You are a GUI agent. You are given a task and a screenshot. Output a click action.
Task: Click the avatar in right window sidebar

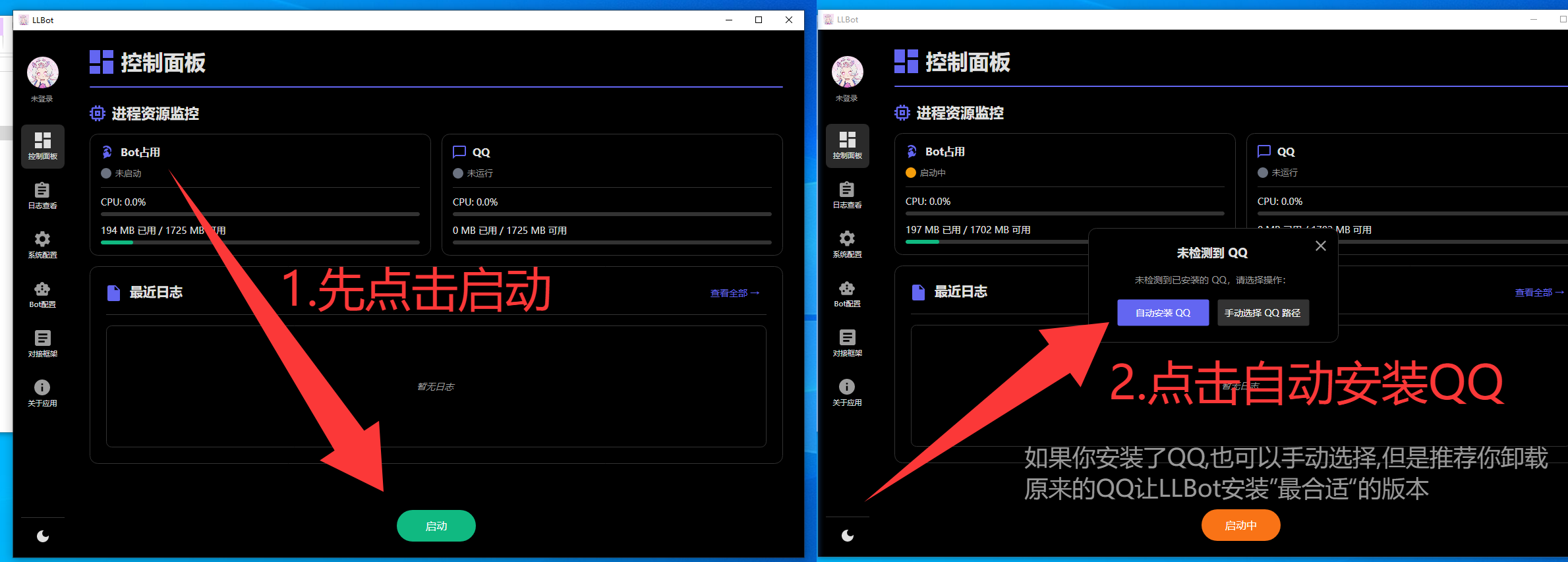coord(848,72)
